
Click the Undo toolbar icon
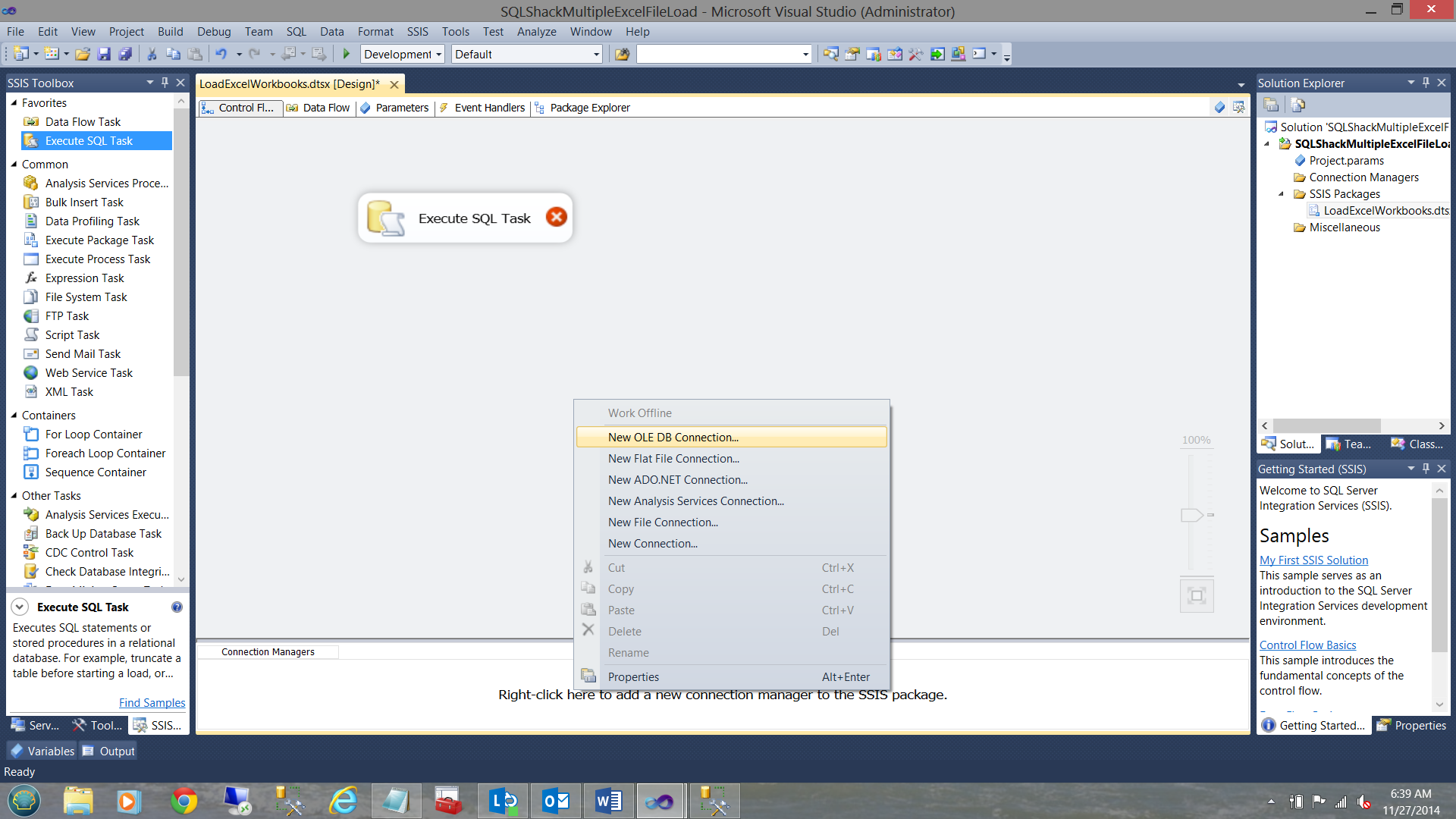point(221,54)
